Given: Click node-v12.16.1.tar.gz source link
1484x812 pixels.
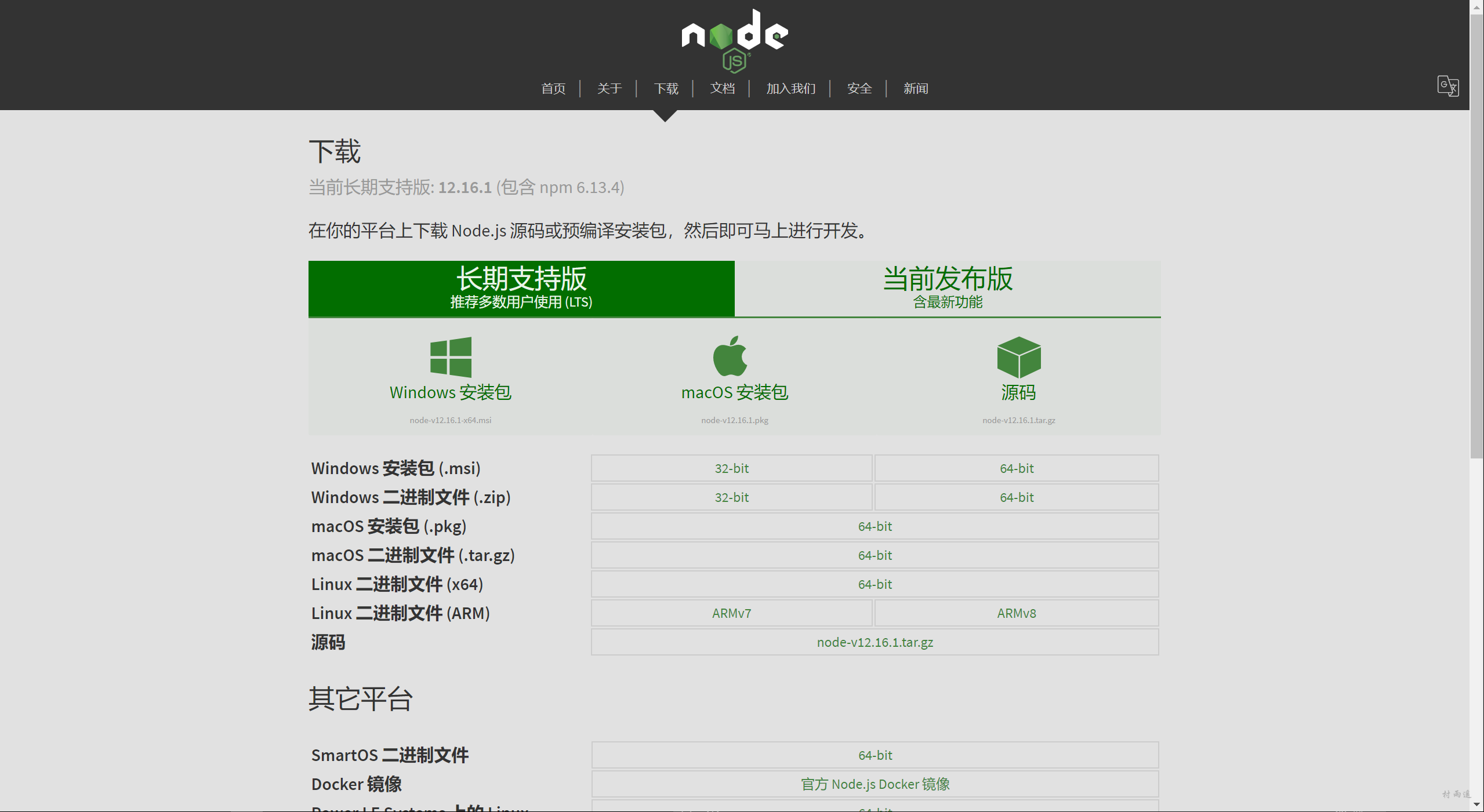Looking at the screenshot, I should point(875,642).
